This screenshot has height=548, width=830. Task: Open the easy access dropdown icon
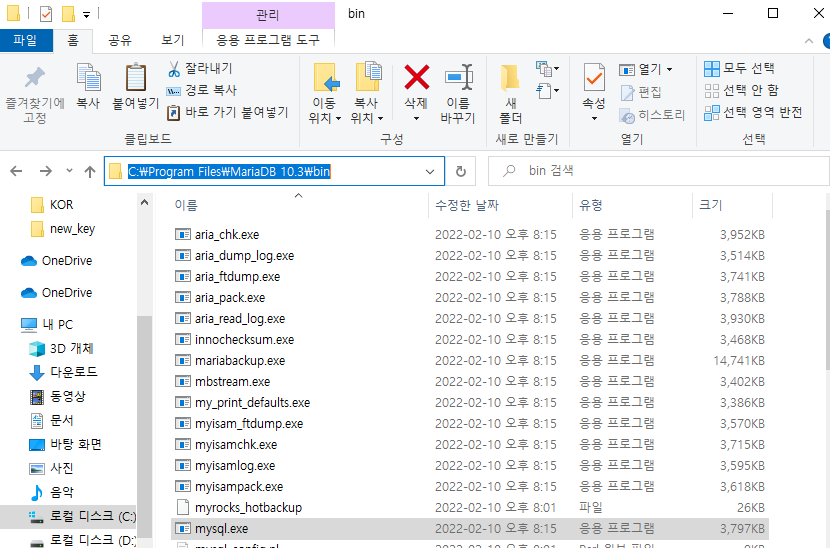547,91
